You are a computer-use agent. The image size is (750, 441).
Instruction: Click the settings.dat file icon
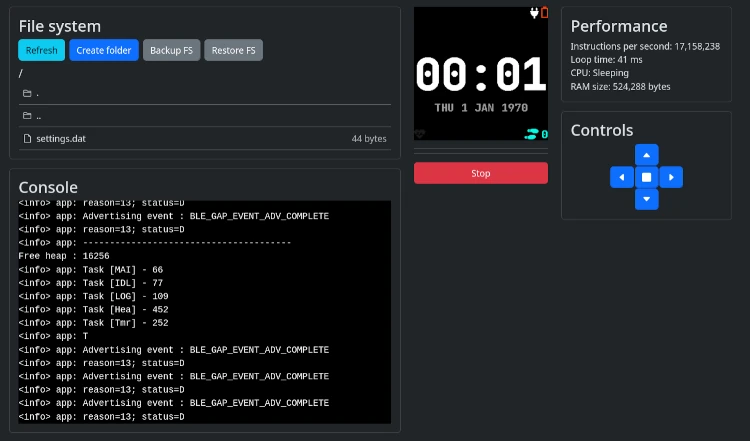click(27, 138)
